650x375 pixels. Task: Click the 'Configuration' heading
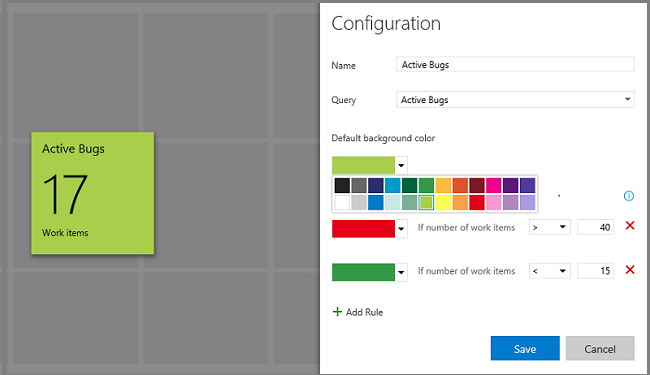[386, 24]
